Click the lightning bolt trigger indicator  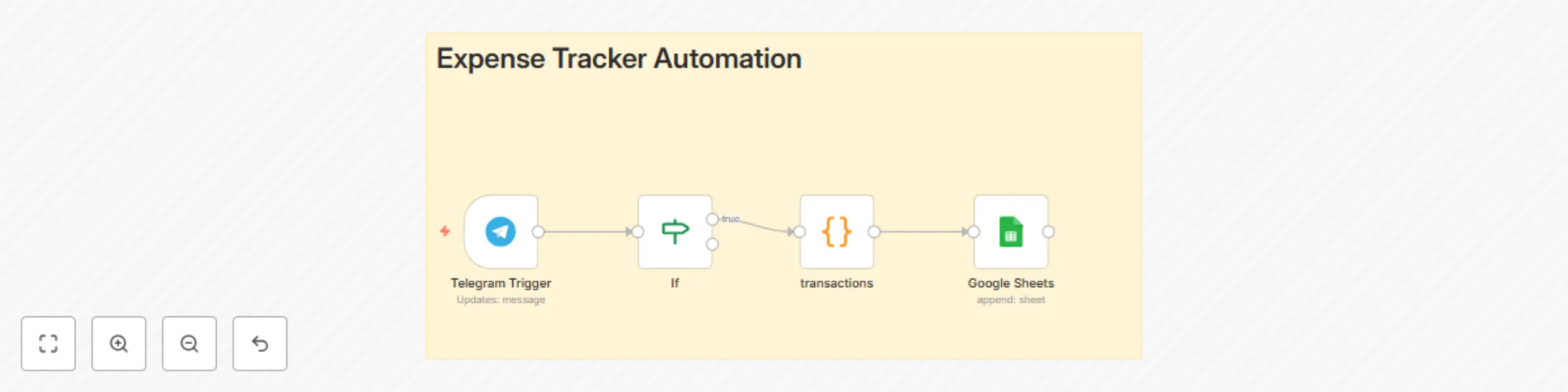[x=446, y=231]
